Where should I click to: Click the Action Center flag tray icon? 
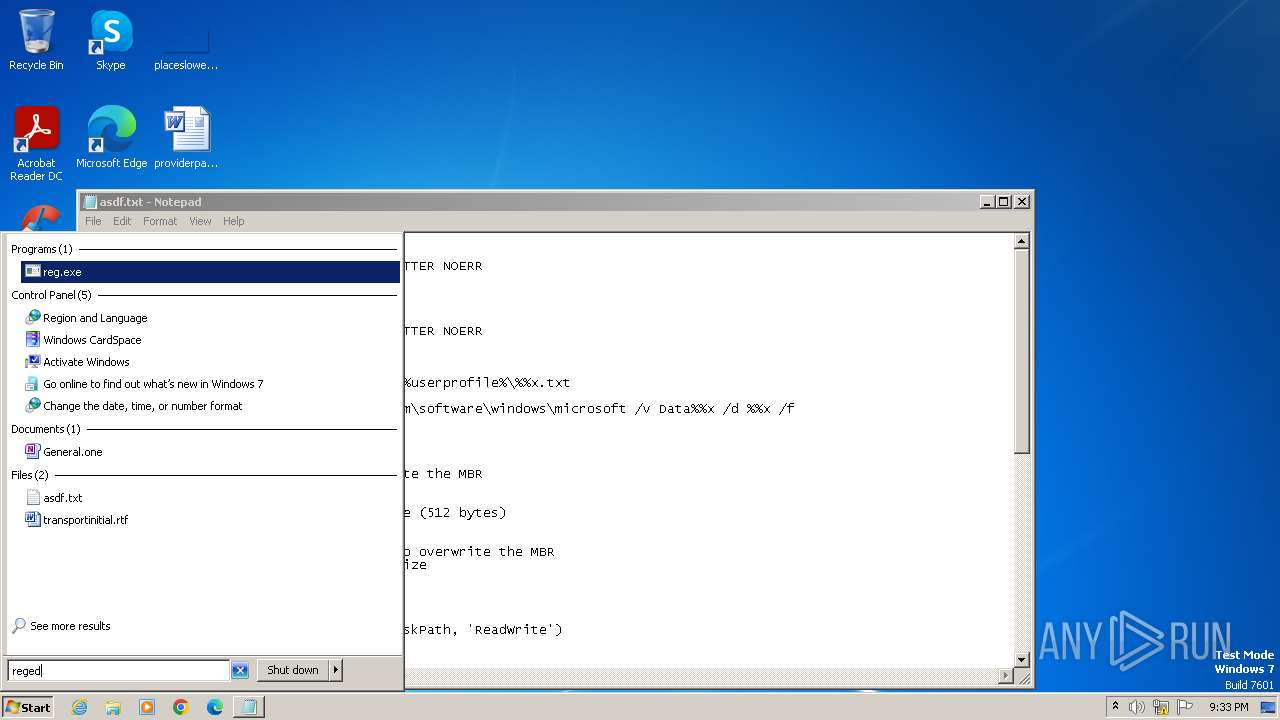tap(1185, 707)
